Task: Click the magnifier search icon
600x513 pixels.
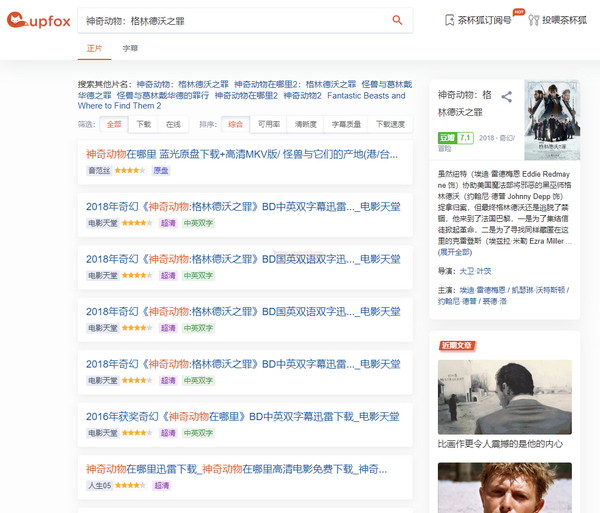Action: [x=397, y=20]
